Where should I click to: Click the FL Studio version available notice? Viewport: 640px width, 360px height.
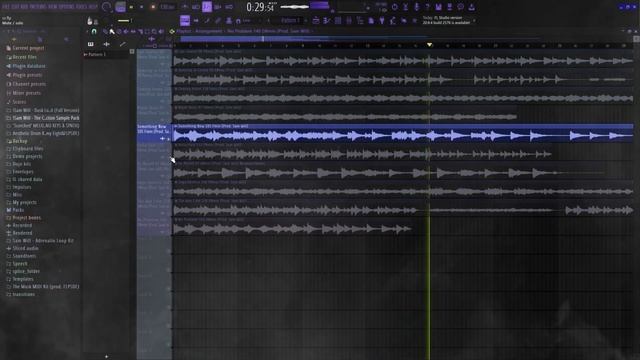coord(446,20)
